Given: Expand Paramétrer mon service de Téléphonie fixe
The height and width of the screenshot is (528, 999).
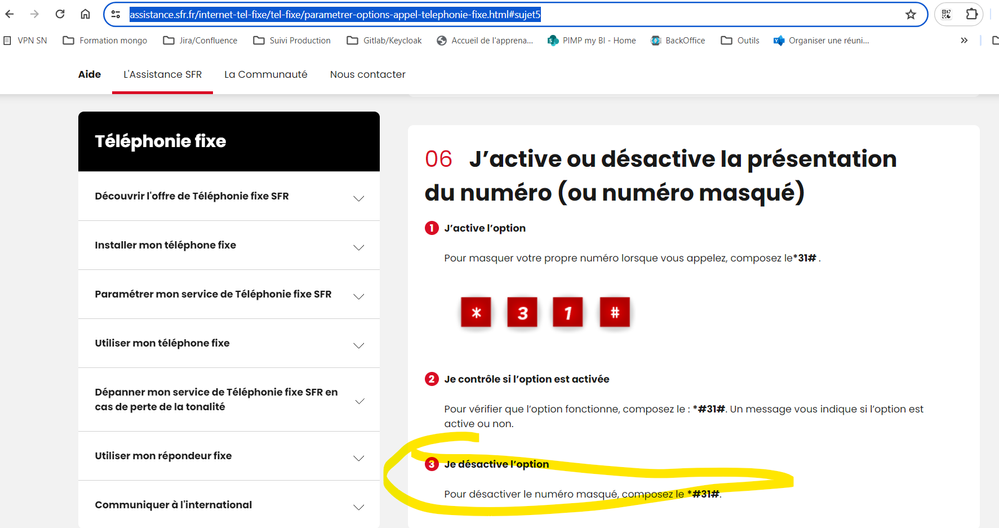Looking at the screenshot, I should pyautogui.click(x=229, y=295).
